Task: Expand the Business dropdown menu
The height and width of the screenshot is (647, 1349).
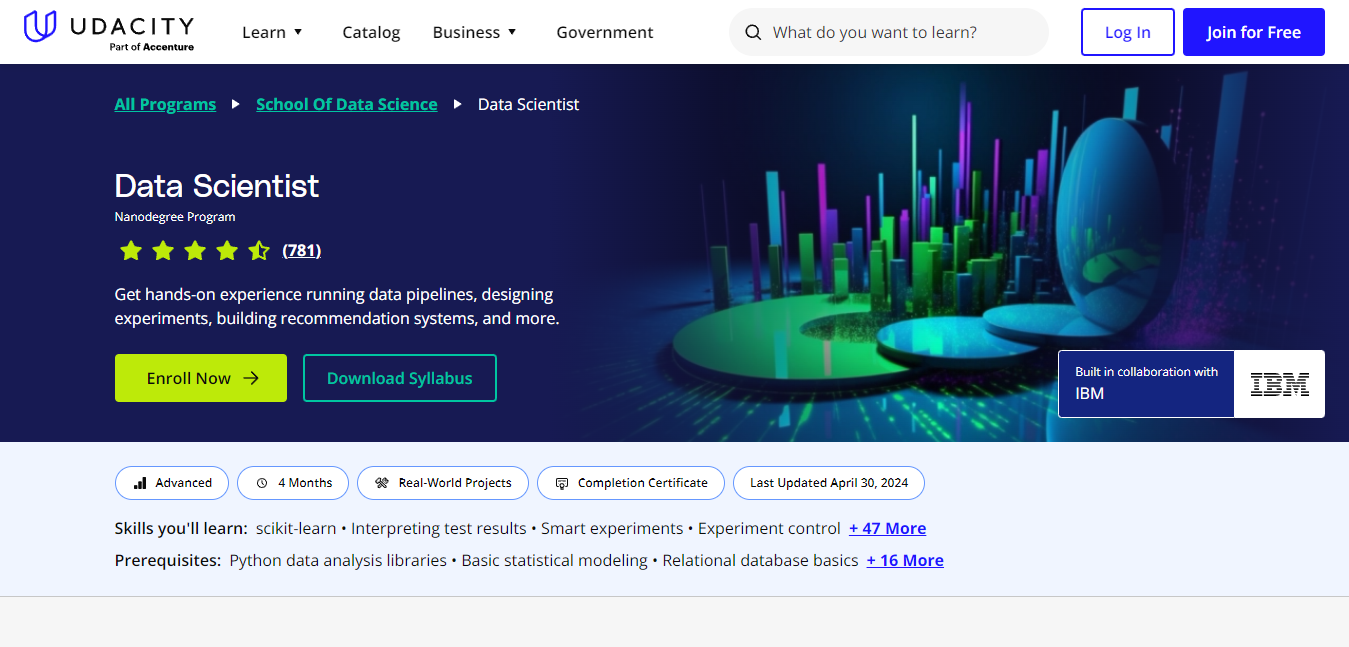Action: [x=475, y=32]
